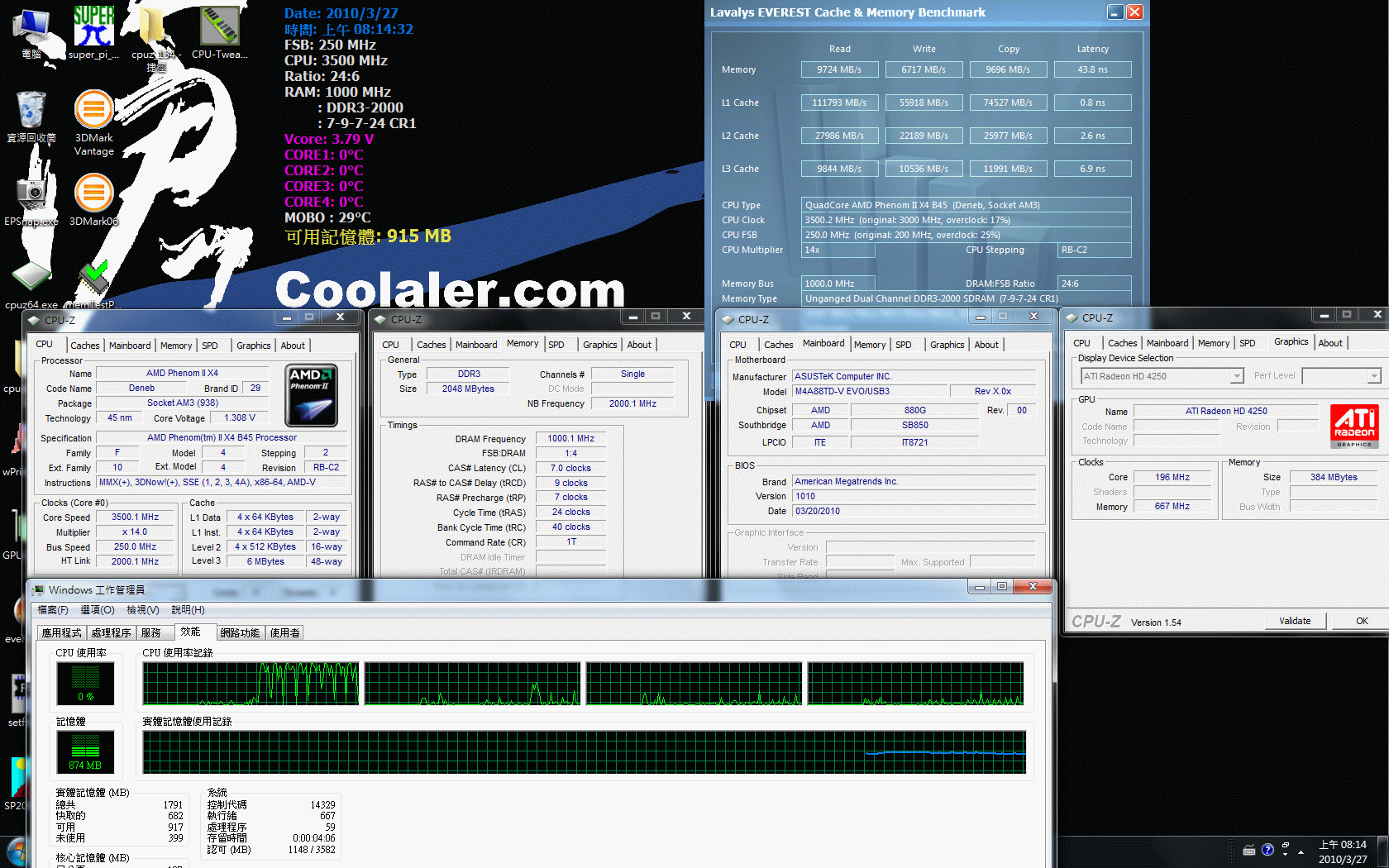The width and height of the screenshot is (1389, 868).
Task: Open the Perf Level dropdown
Action: (1374, 376)
